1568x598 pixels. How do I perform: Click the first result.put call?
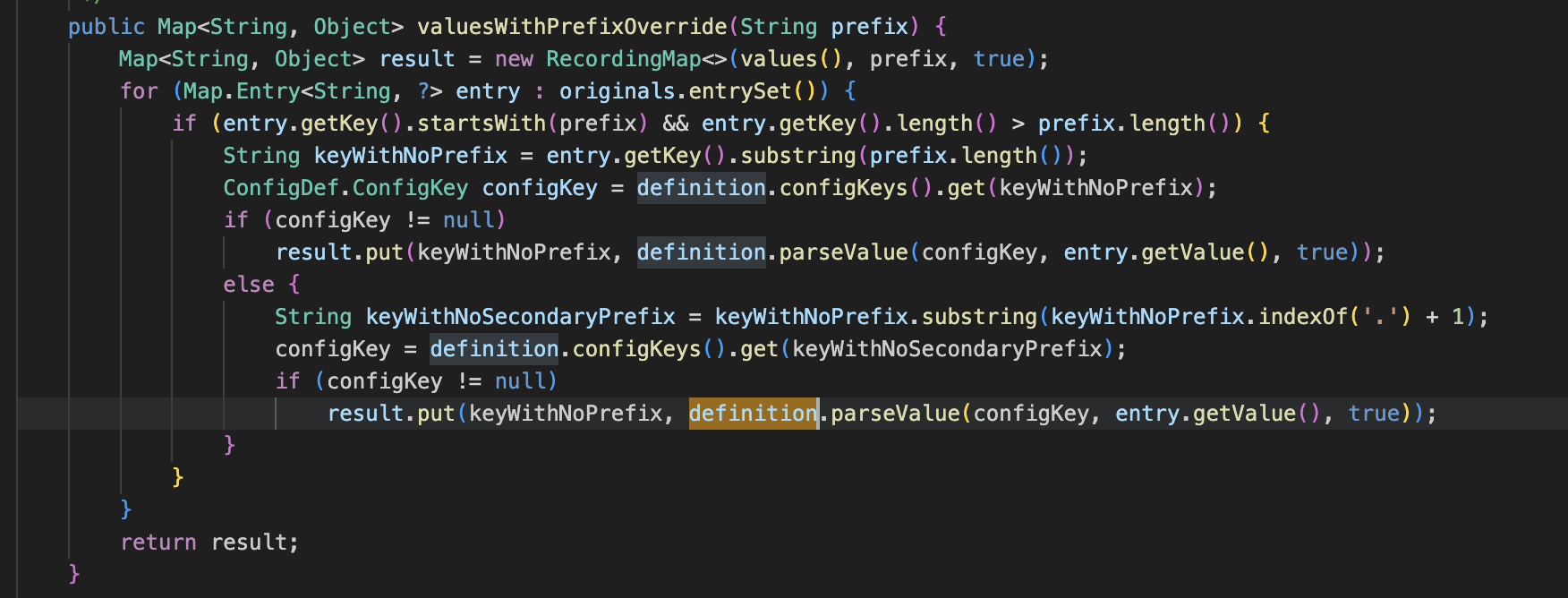click(340, 252)
